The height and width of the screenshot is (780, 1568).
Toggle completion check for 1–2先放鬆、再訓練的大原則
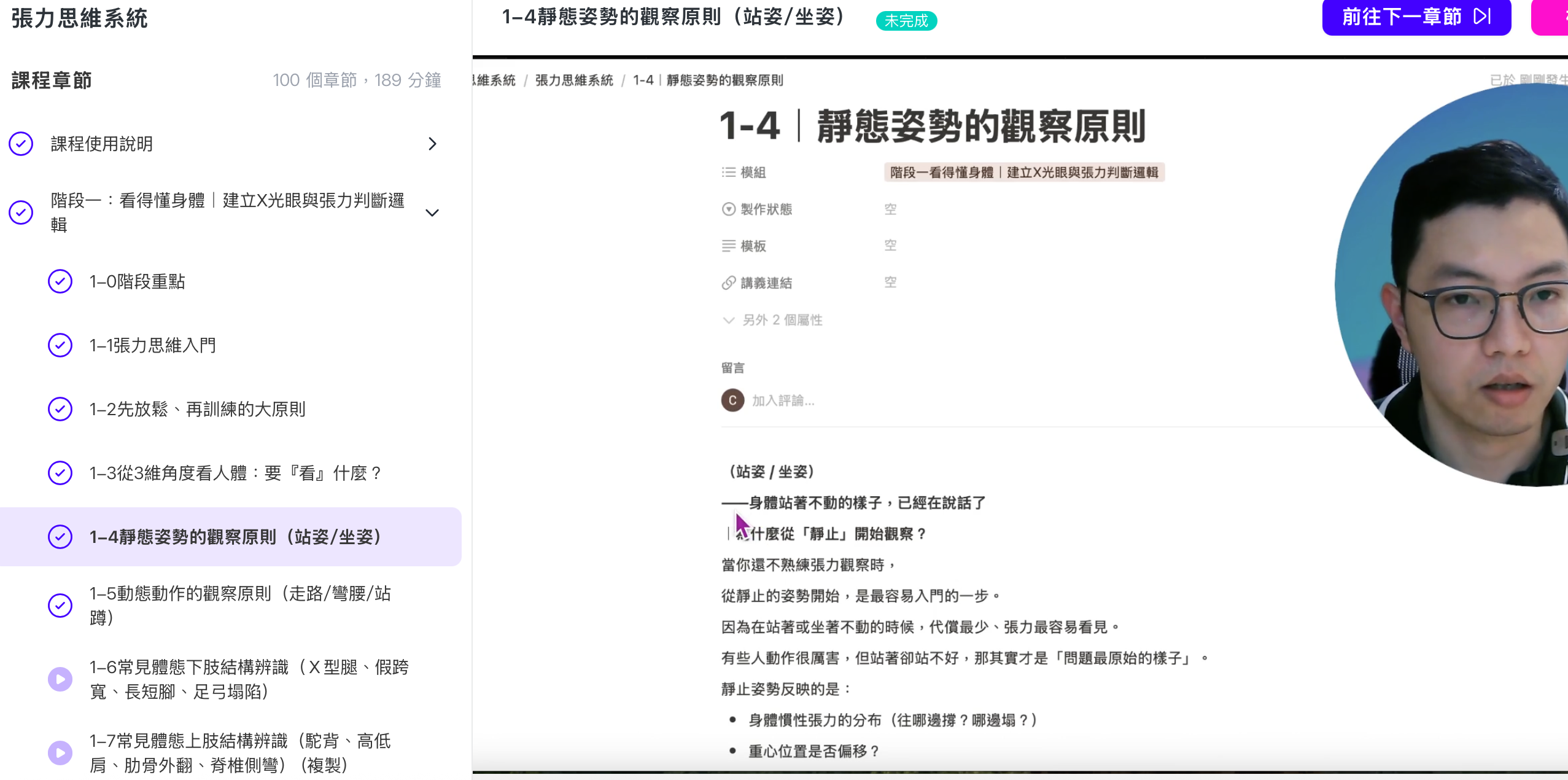click(60, 409)
